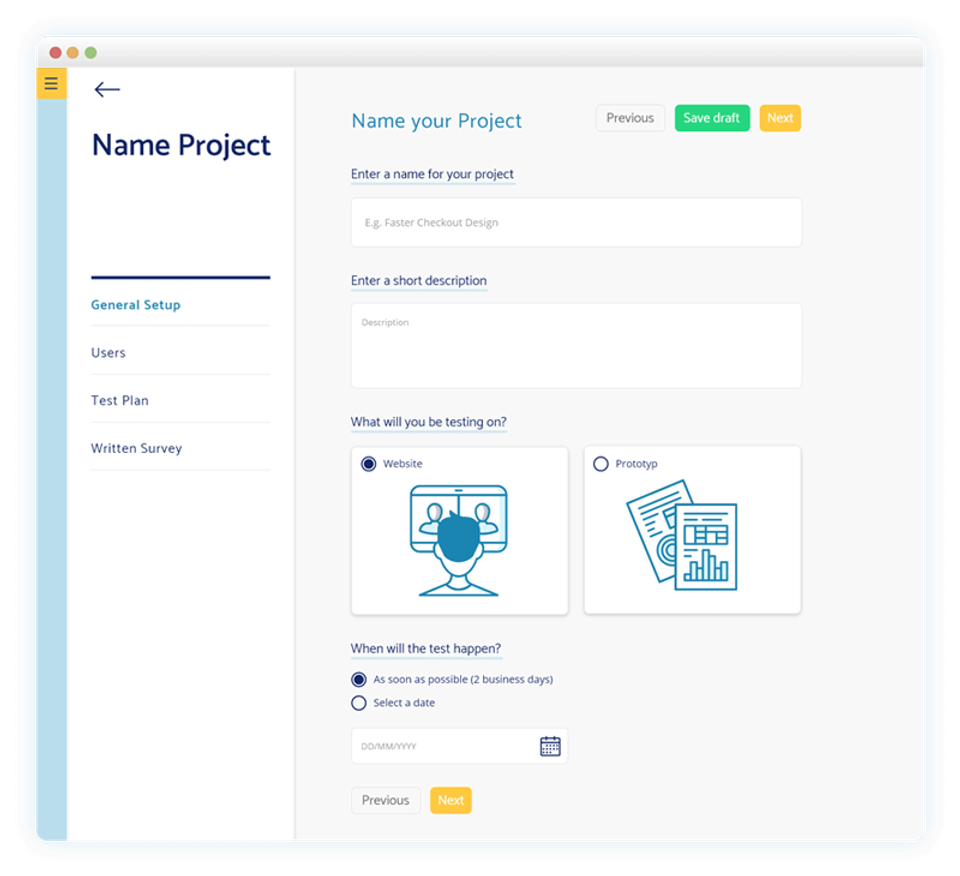Select the Prototyp radio button

pos(601,463)
